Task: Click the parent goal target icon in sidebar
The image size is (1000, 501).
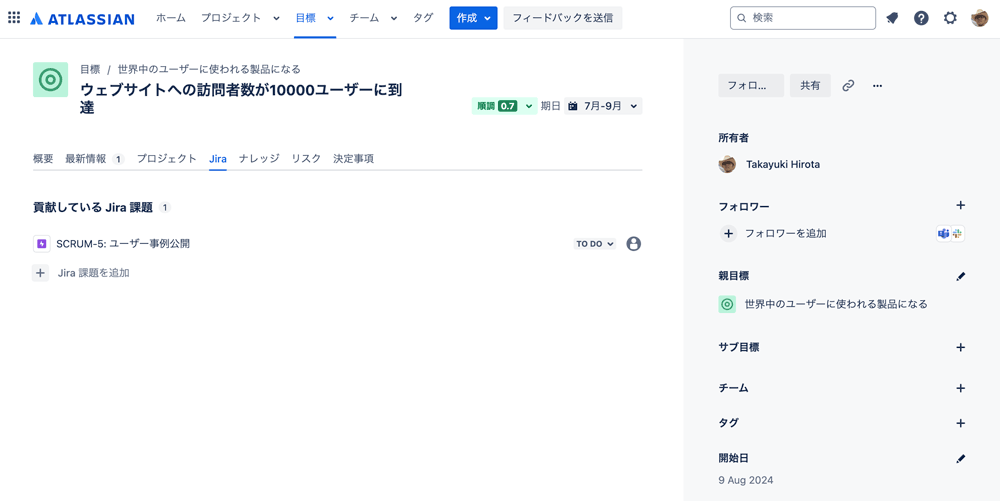Action: tap(727, 304)
